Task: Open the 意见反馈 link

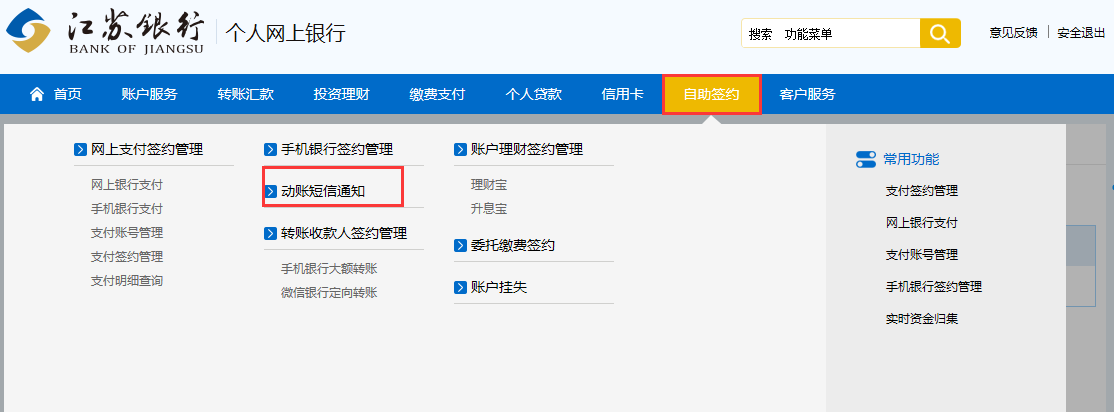Action: (x=1013, y=33)
